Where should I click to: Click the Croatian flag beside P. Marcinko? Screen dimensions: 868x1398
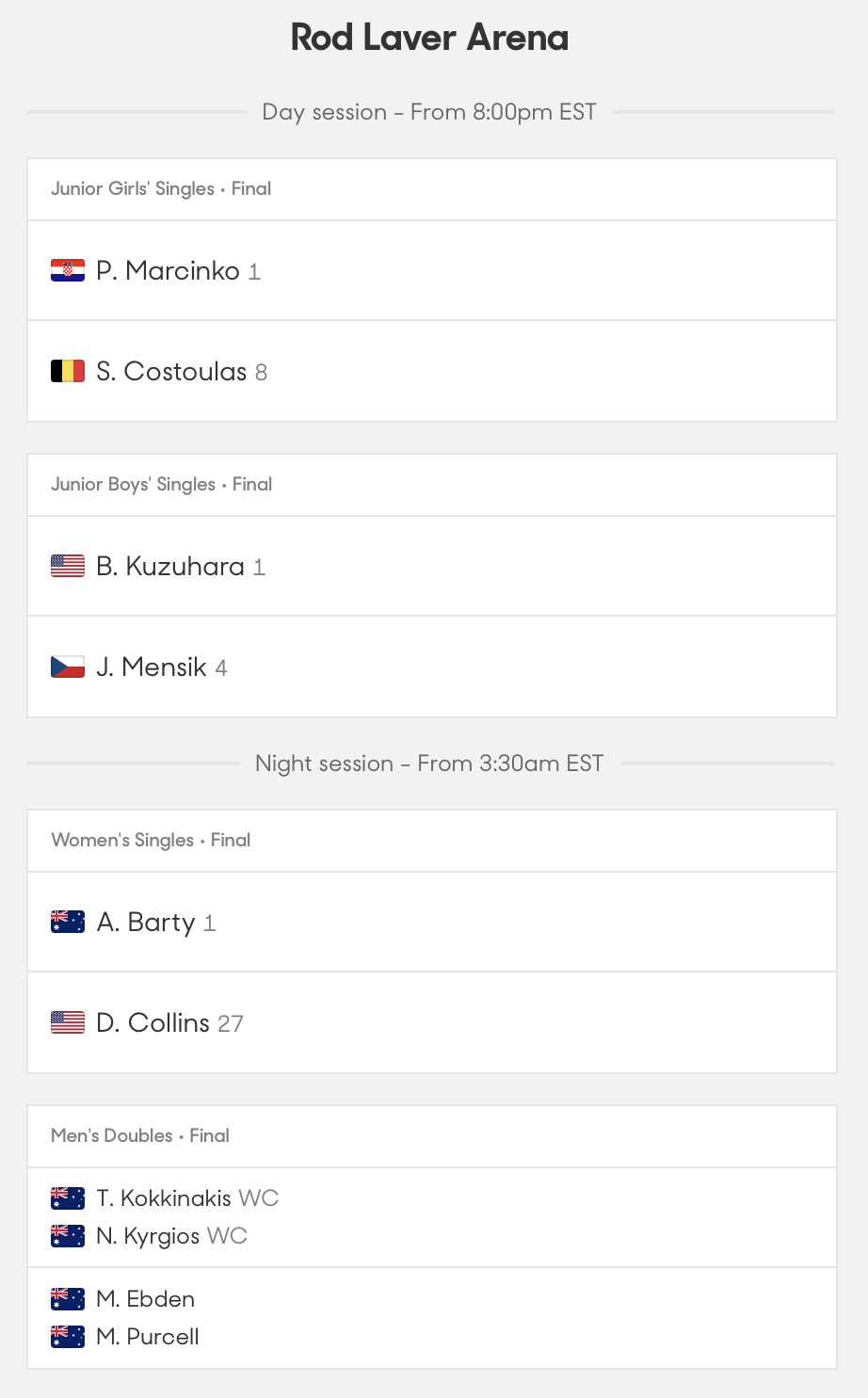[68, 271]
